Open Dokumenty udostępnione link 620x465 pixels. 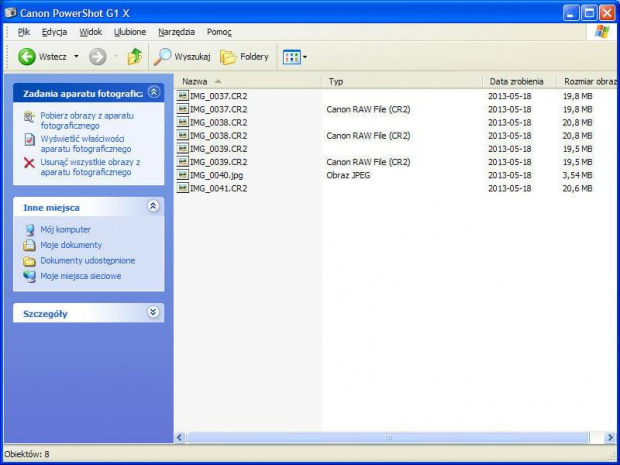tap(88, 261)
